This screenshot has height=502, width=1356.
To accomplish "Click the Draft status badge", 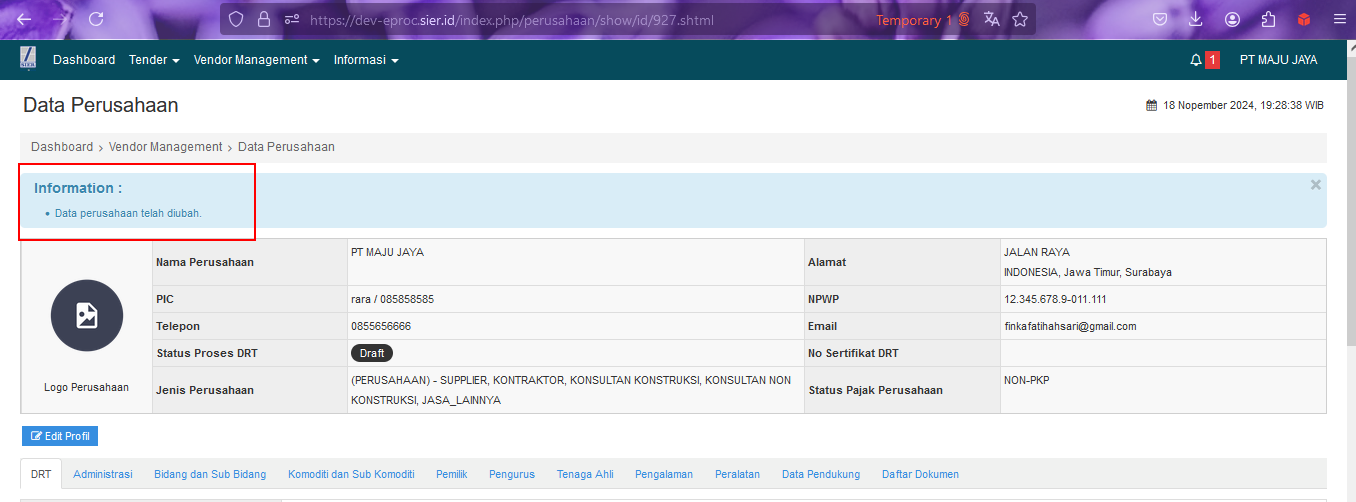I will [372, 353].
